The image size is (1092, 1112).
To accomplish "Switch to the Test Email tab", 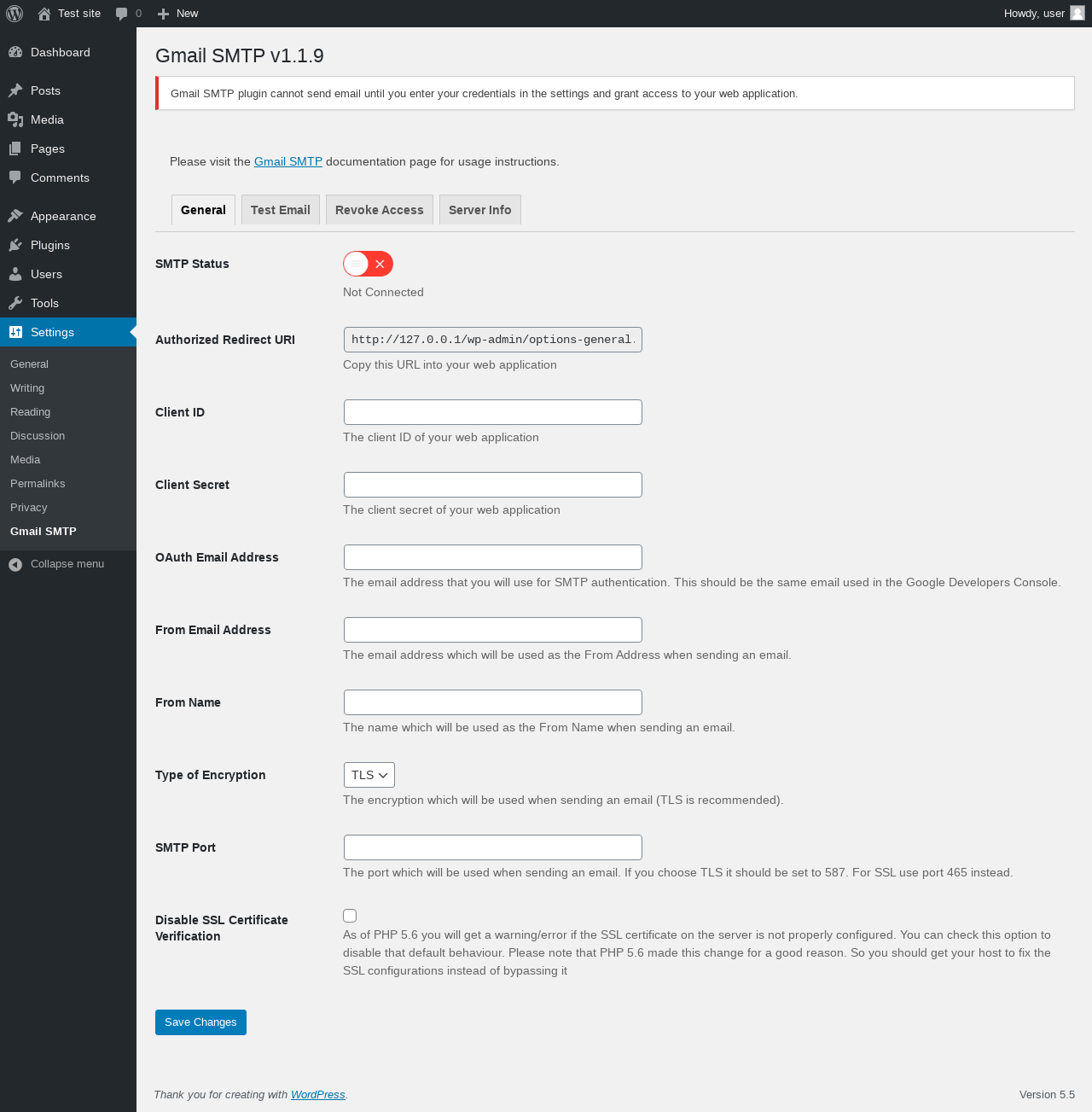I will [x=281, y=210].
